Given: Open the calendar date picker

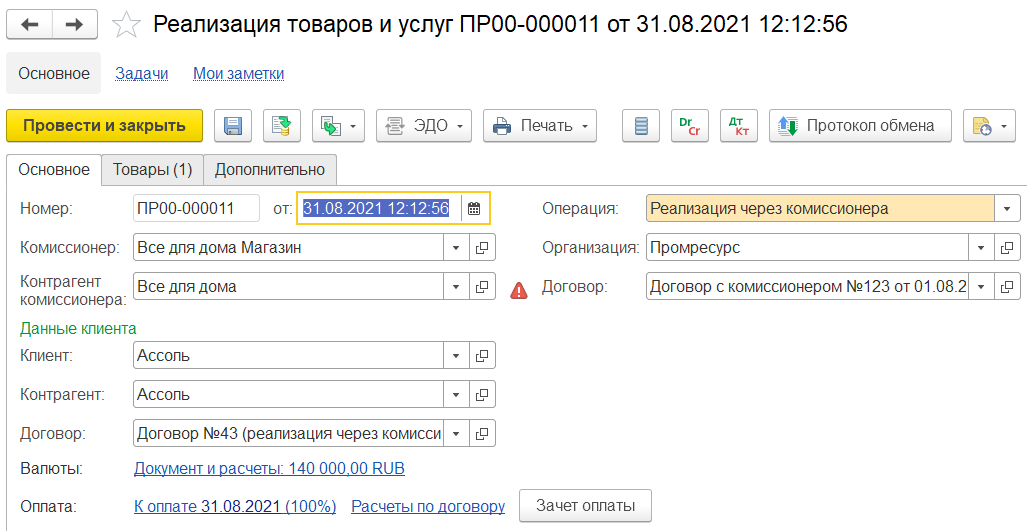Looking at the screenshot, I should pyautogui.click(x=474, y=209).
